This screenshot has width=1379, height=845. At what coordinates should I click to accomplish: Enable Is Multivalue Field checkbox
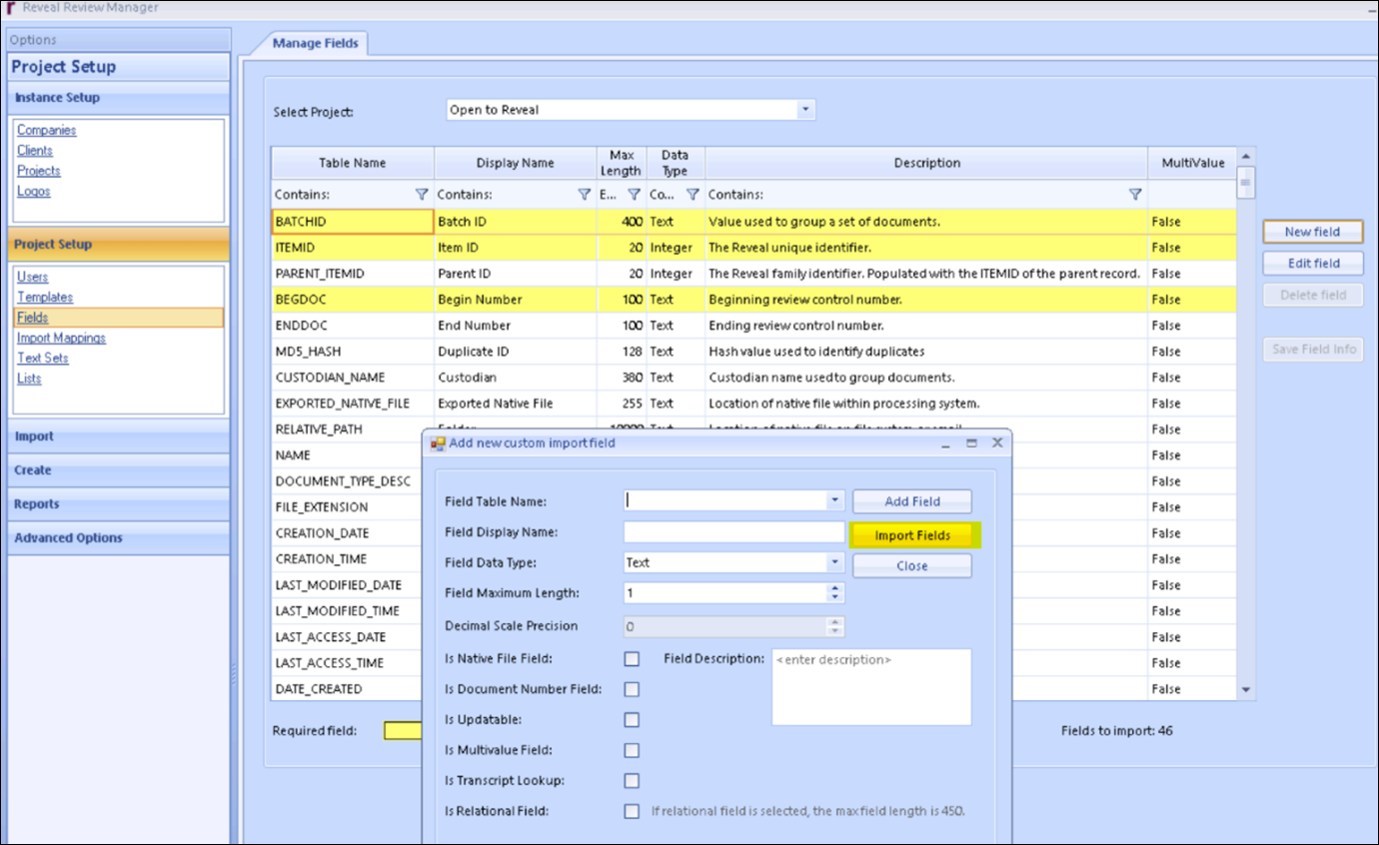click(632, 750)
